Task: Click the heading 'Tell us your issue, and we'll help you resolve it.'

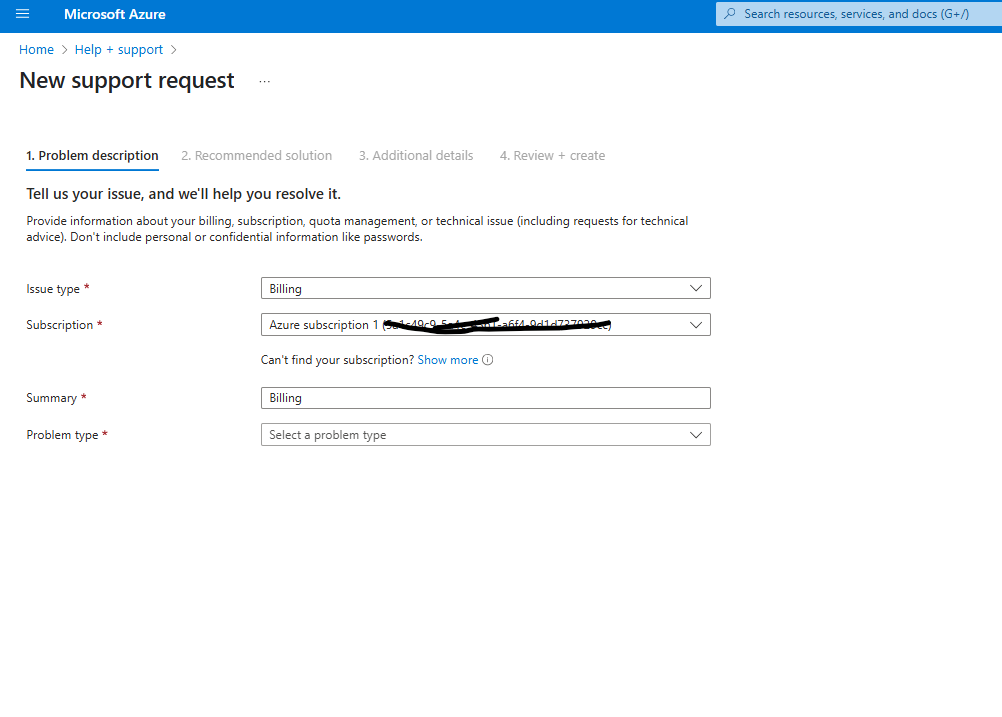Action: pos(183,194)
